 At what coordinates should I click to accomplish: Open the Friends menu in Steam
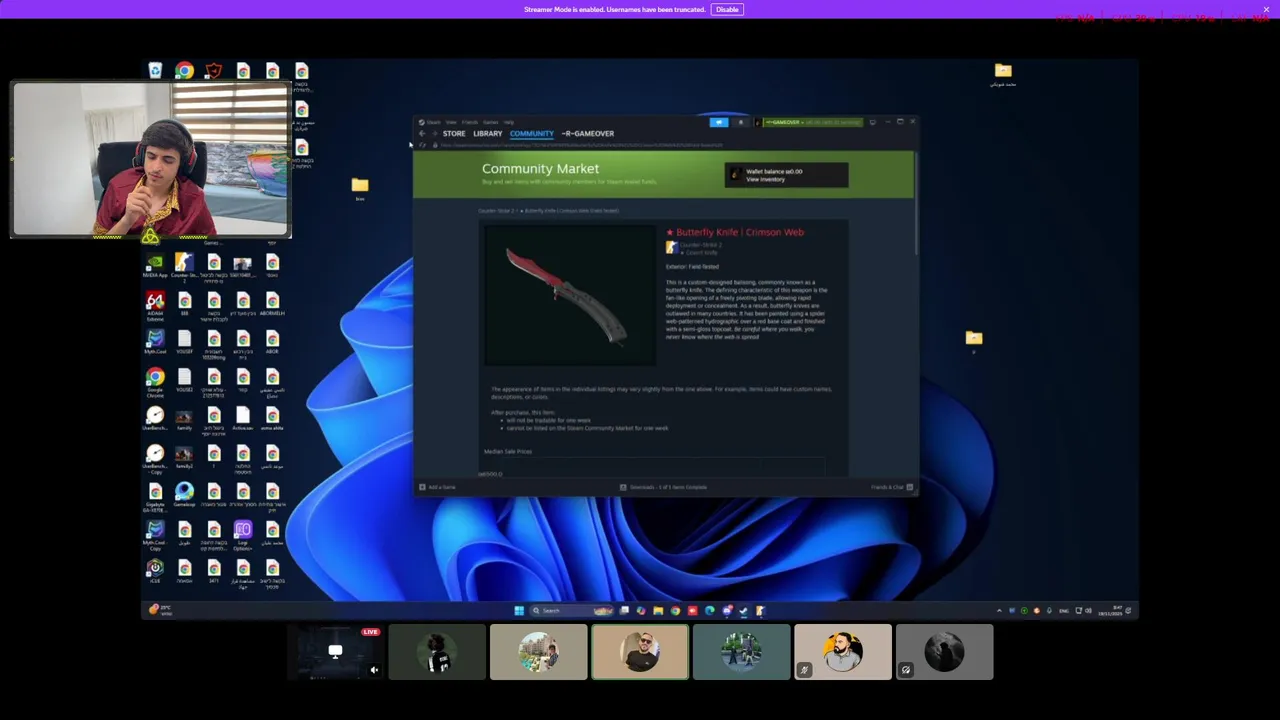point(470,122)
